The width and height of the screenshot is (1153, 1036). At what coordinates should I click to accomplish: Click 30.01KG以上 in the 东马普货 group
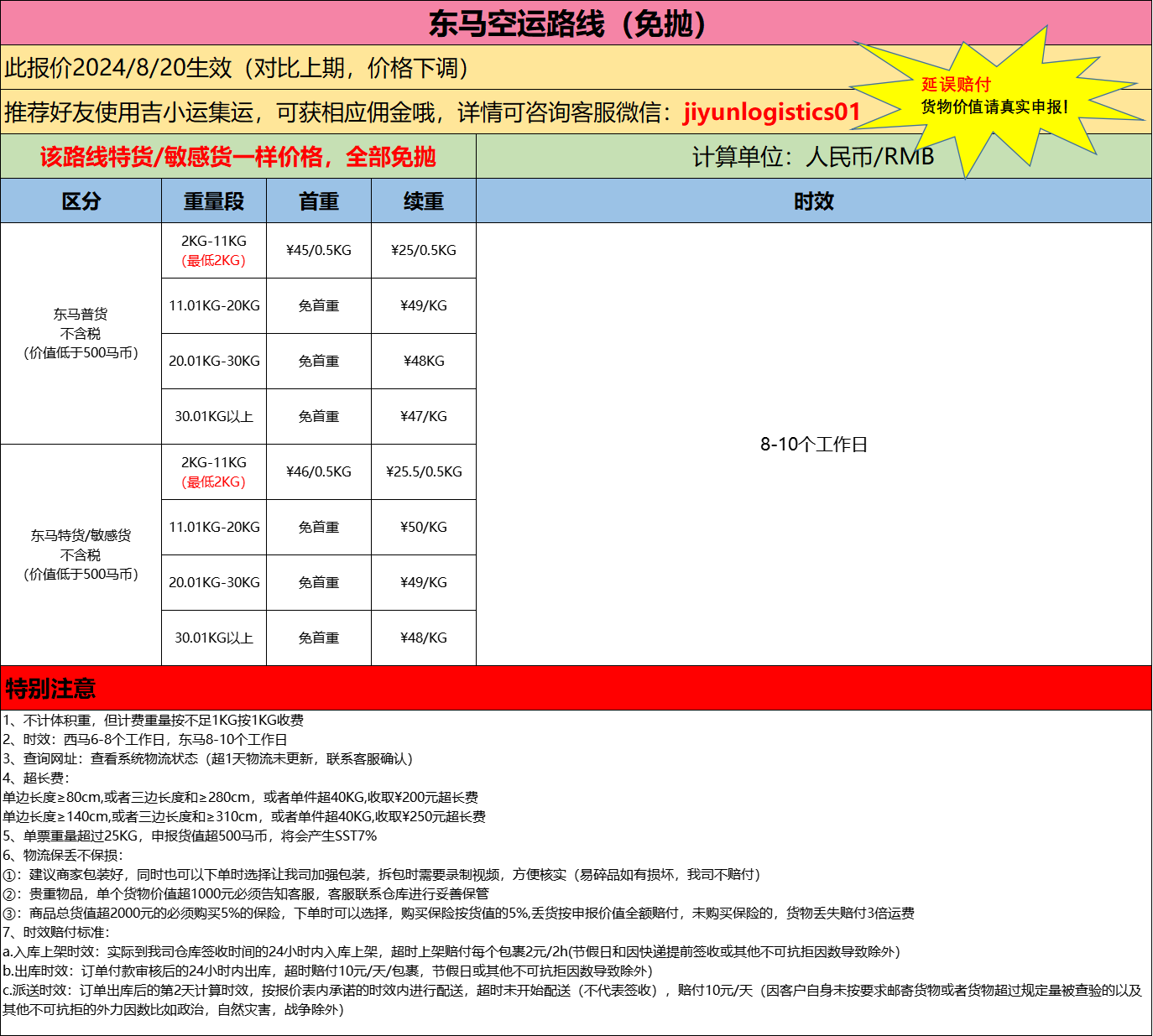tap(214, 417)
